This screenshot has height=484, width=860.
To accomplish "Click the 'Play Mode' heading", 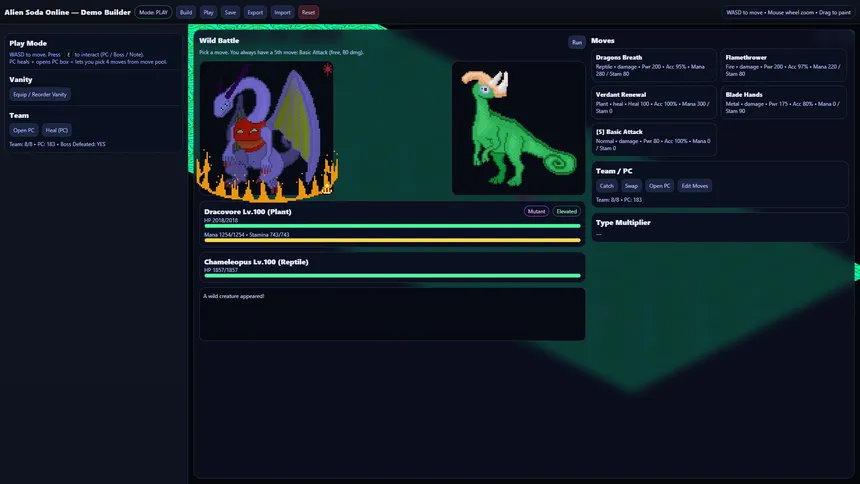I will point(28,43).
